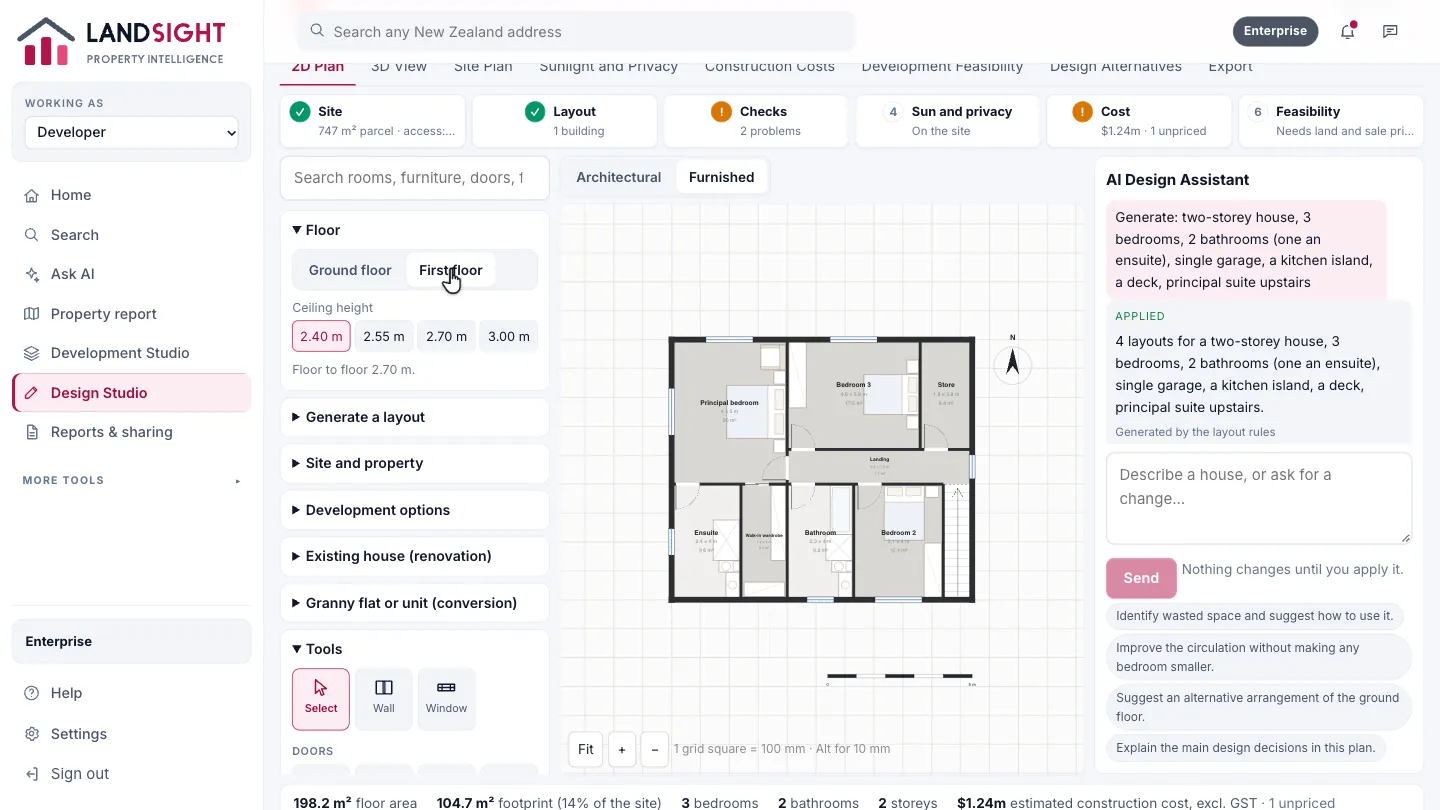Click the Send button
The height and width of the screenshot is (810, 1440).
tap(1141, 578)
